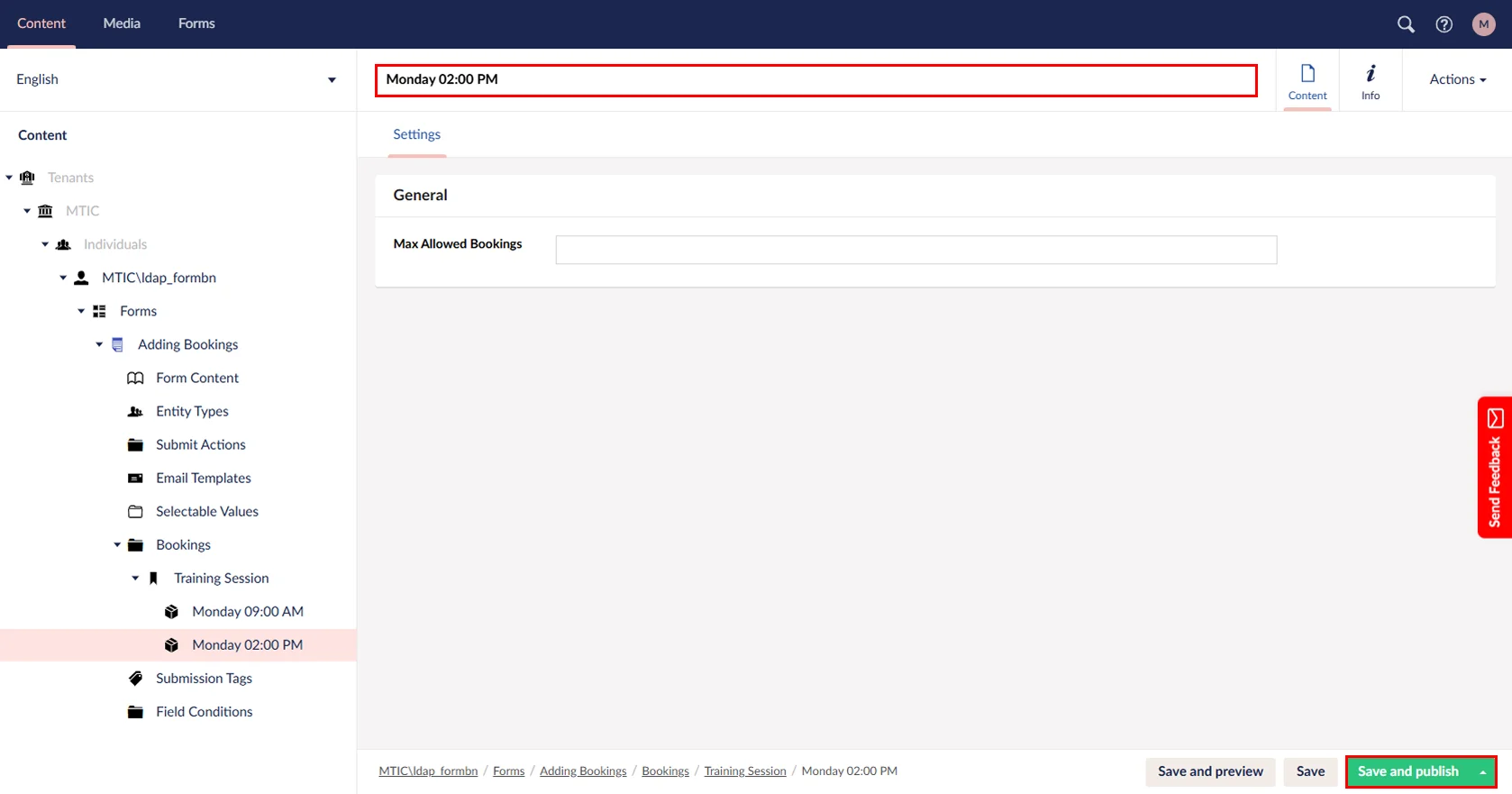The width and height of the screenshot is (1512, 794).
Task: Open the Actions dropdown menu
Action: (x=1457, y=79)
